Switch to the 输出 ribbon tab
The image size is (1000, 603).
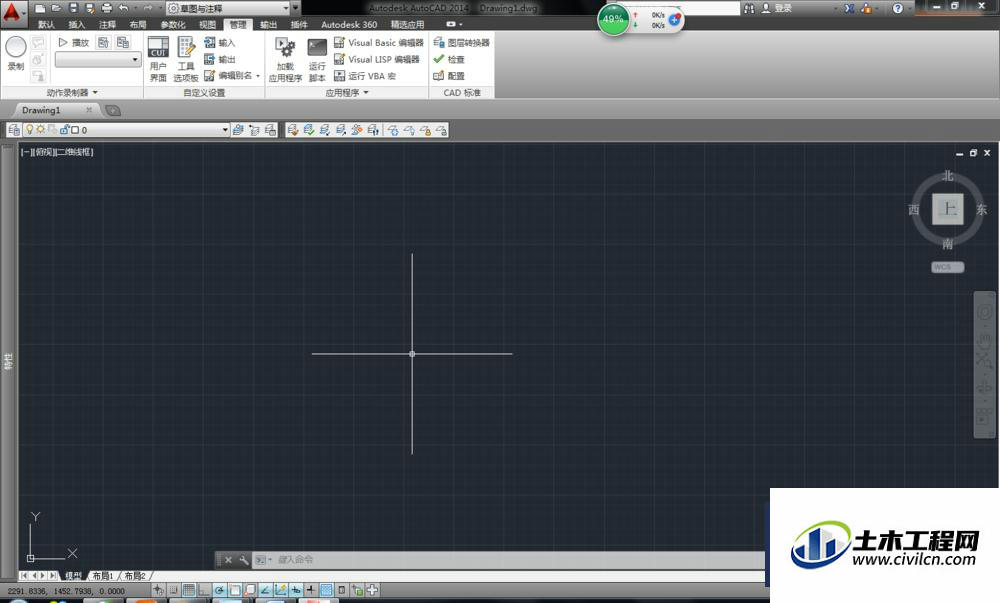tap(268, 25)
